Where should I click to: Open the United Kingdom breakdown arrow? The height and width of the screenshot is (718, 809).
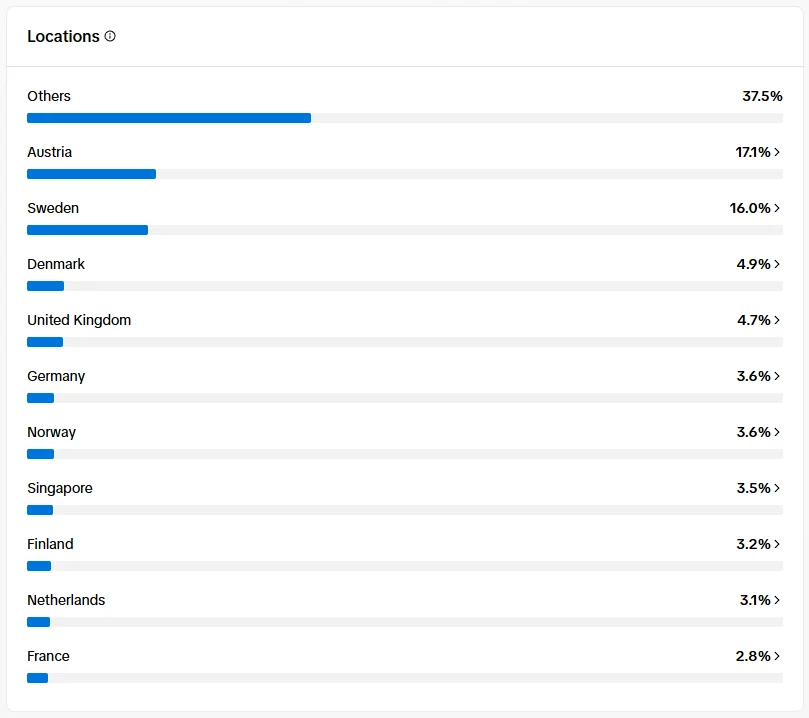[779, 320]
